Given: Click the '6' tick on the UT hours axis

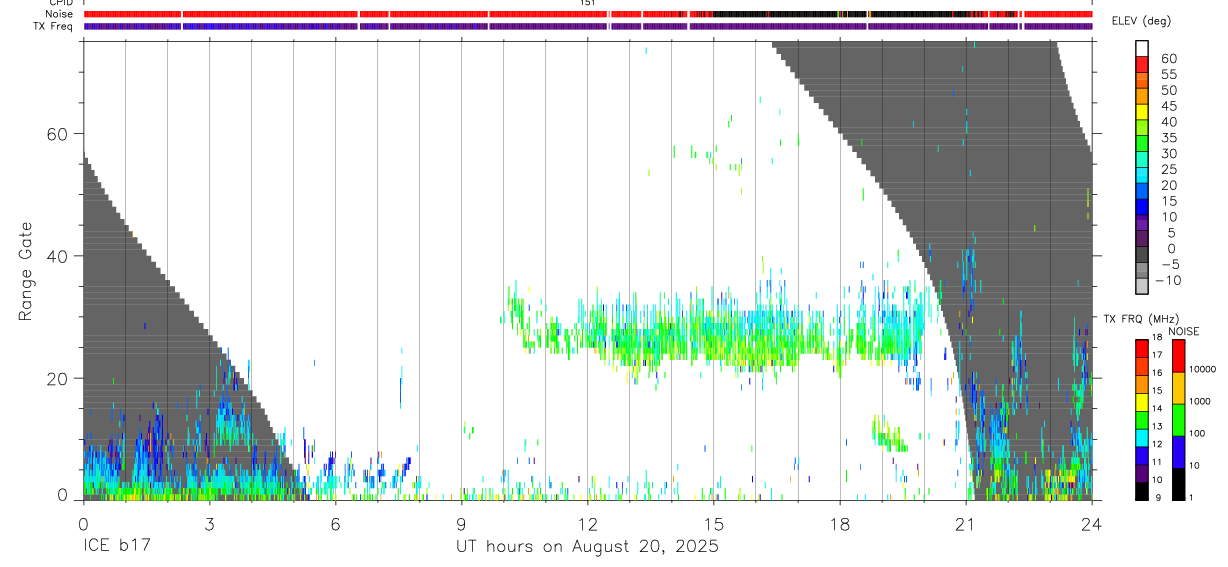Looking at the screenshot, I should click(x=335, y=523).
